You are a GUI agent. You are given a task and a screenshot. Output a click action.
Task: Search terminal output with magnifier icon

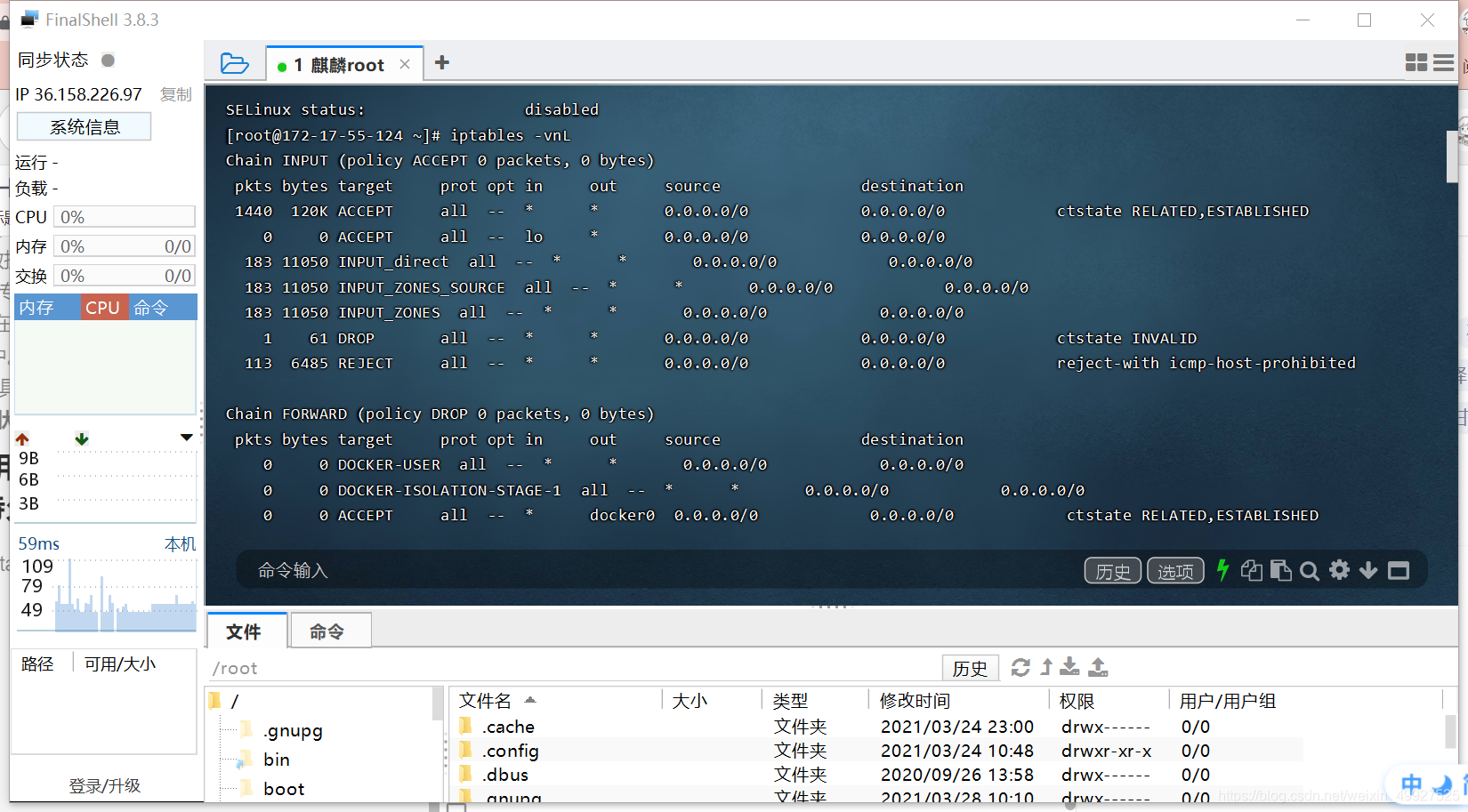click(1310, 571)
